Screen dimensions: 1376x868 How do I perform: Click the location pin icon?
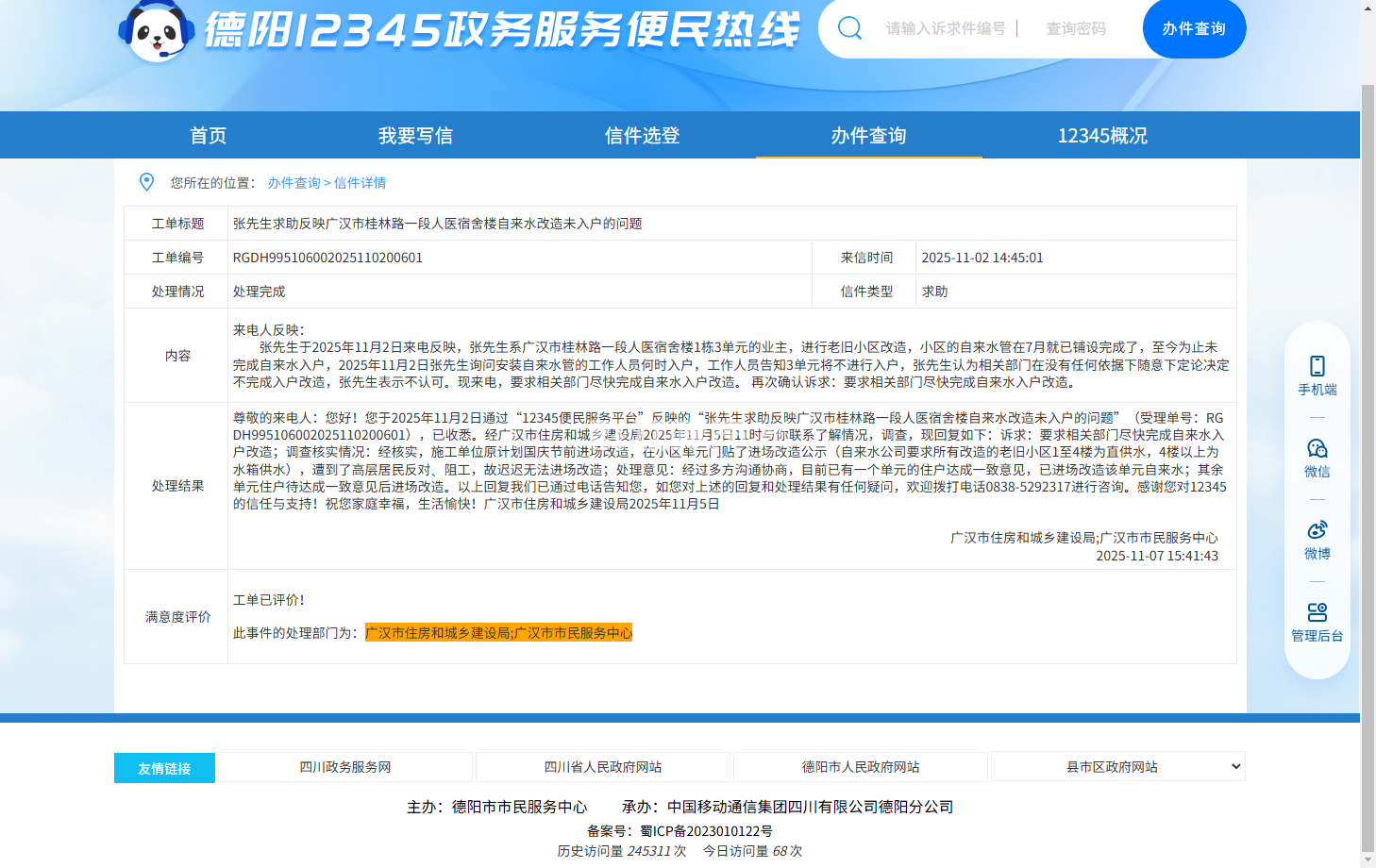coord(146,182)
